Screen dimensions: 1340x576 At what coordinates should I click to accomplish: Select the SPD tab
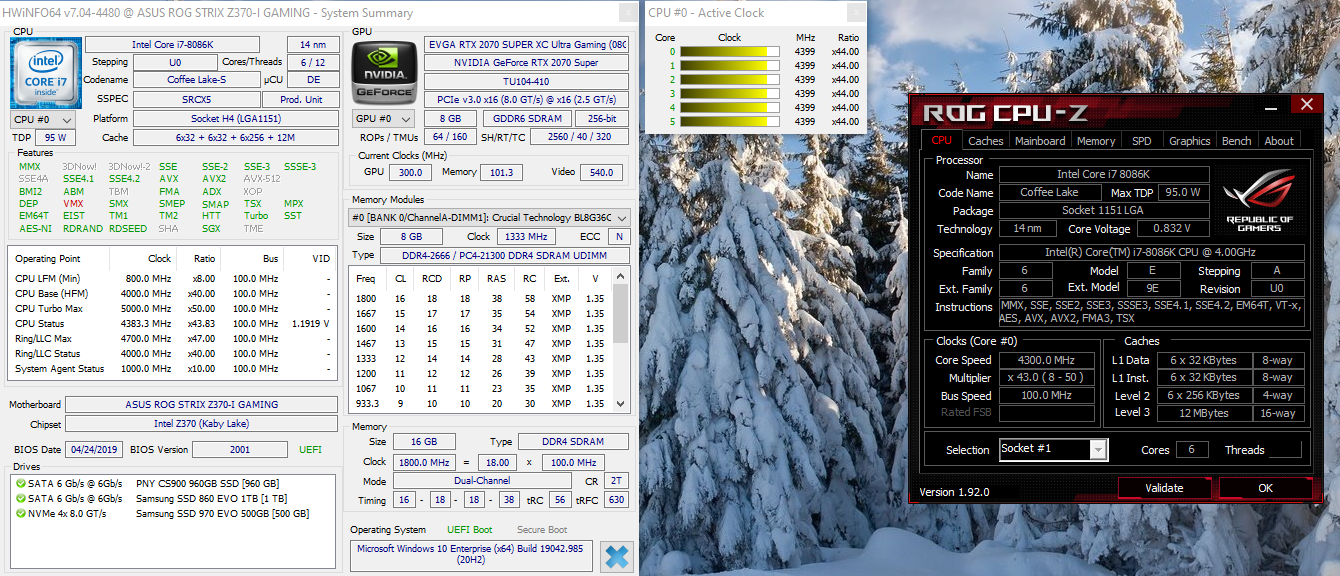pos(1141,141)
